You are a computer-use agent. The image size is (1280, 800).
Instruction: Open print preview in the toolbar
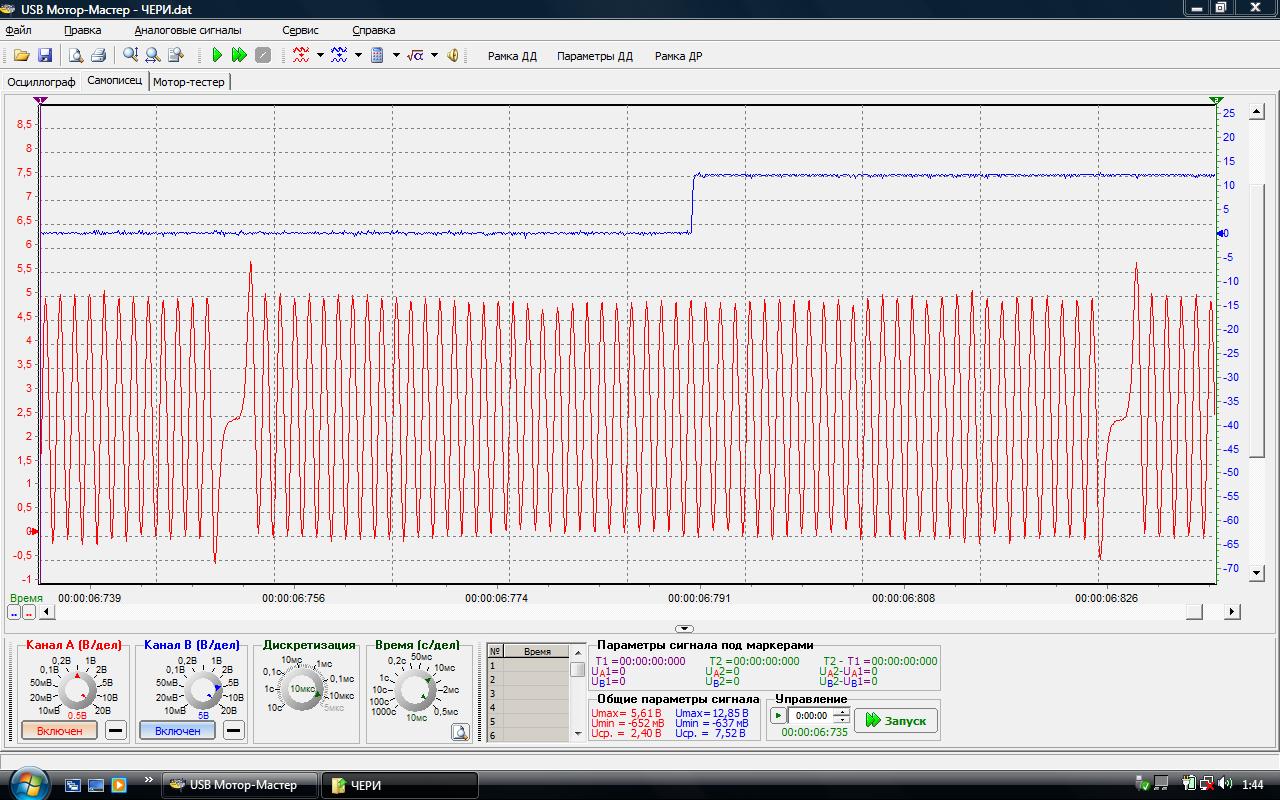pos(76,56)
